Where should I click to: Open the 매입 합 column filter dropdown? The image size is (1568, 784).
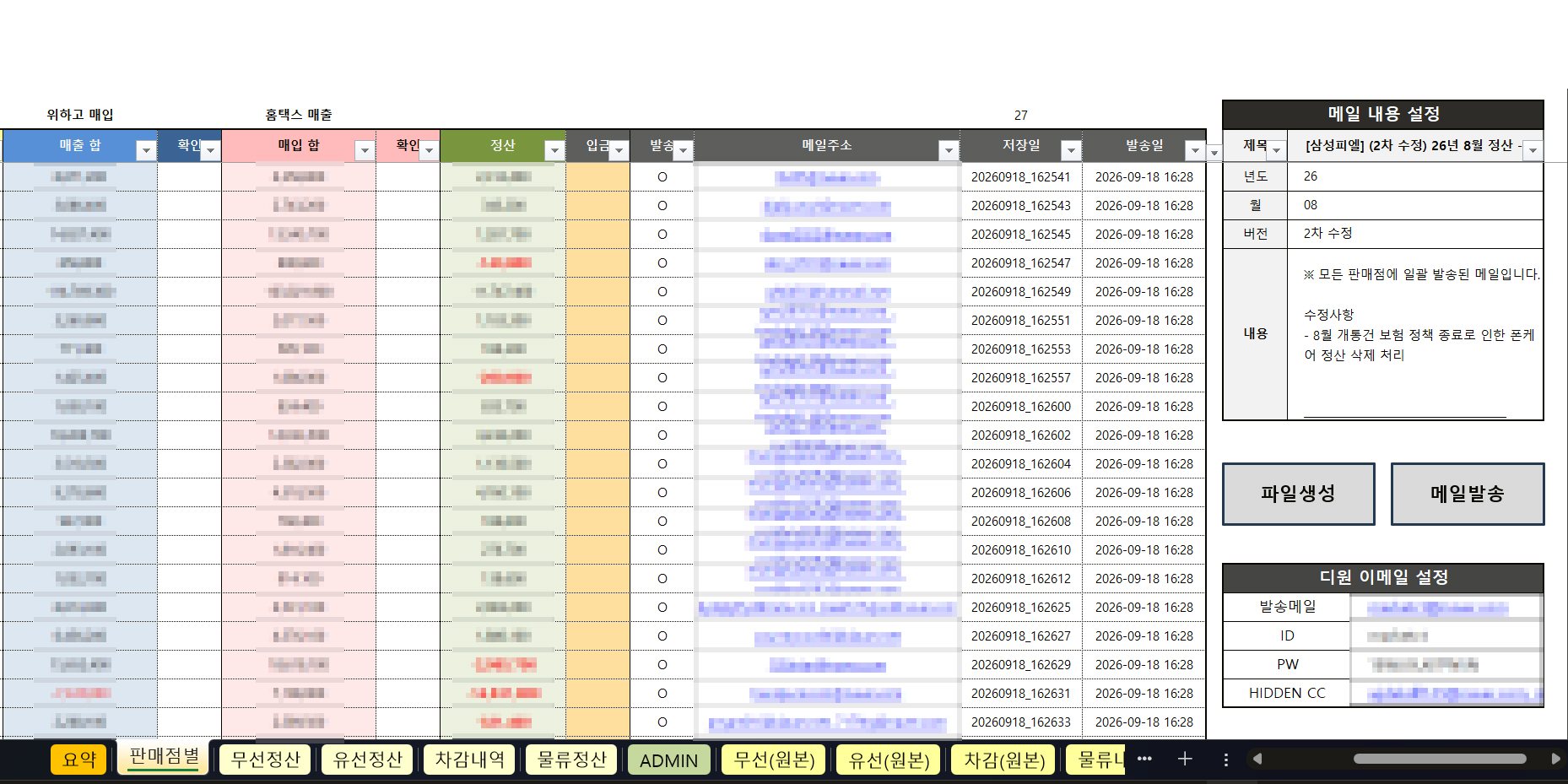[365, 150]
